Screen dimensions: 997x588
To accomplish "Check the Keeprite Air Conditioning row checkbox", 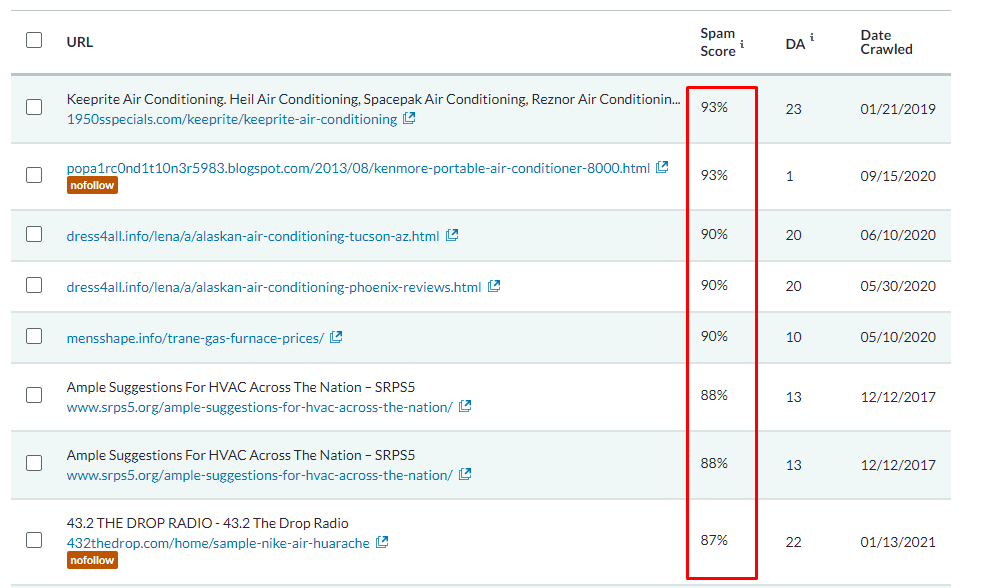I will (x=34, y=107).
